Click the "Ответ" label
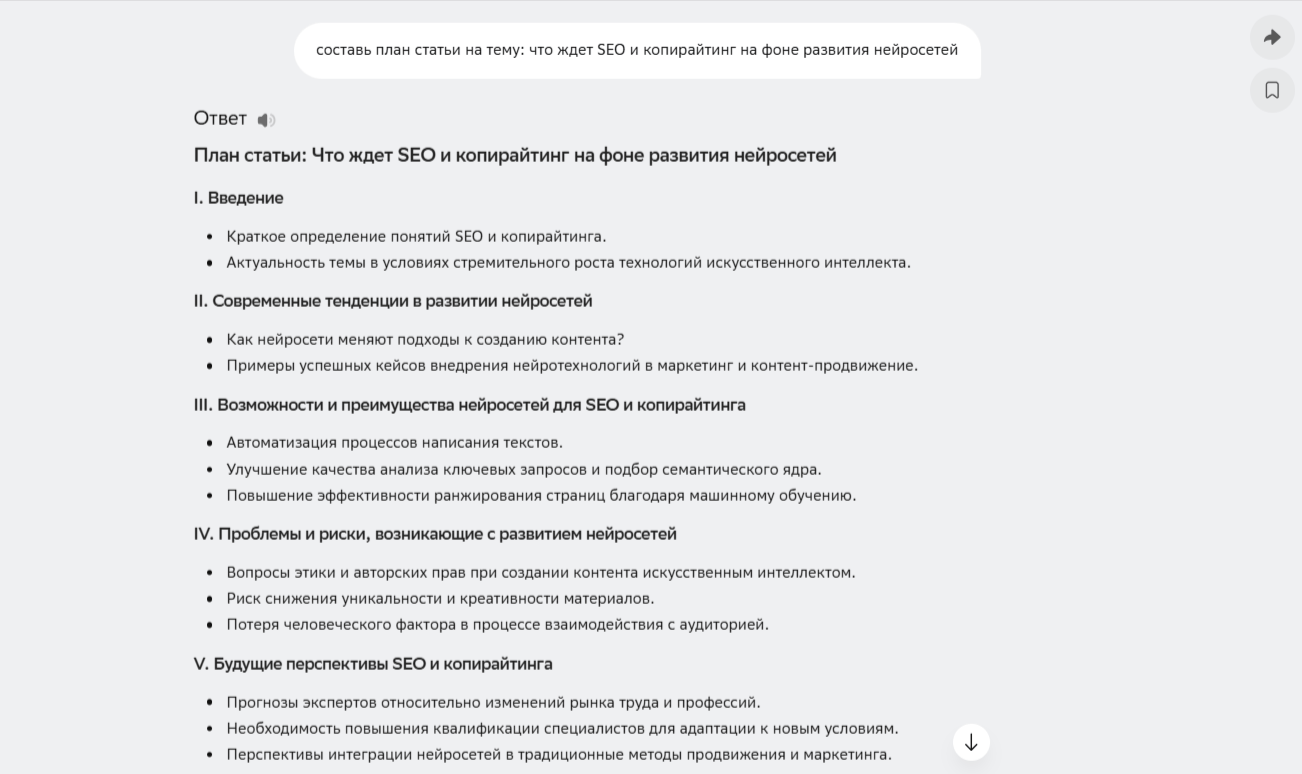The image size is (1302, 774). click(220, 119)
